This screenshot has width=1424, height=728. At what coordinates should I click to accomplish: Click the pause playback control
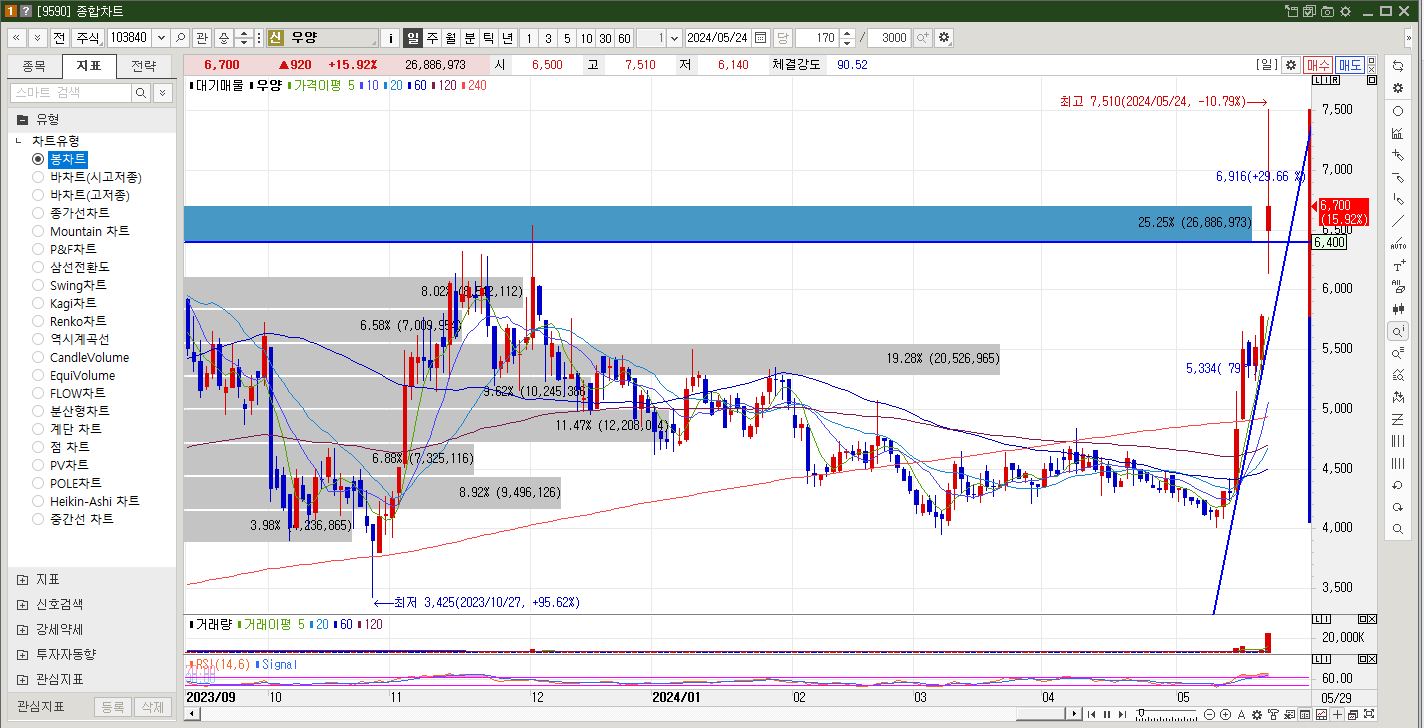(1106, 714)
